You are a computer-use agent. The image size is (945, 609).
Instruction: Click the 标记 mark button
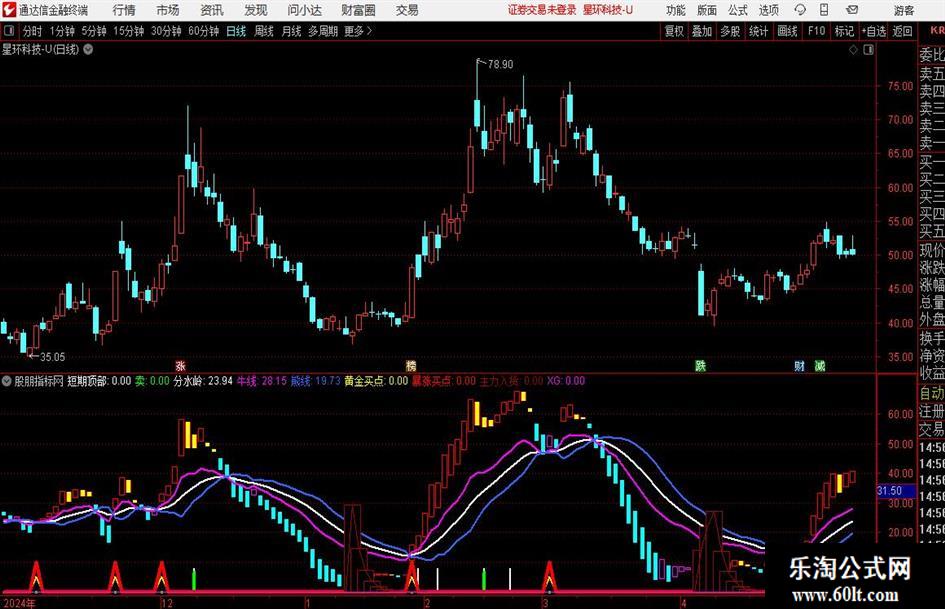(x=844, y=31)
